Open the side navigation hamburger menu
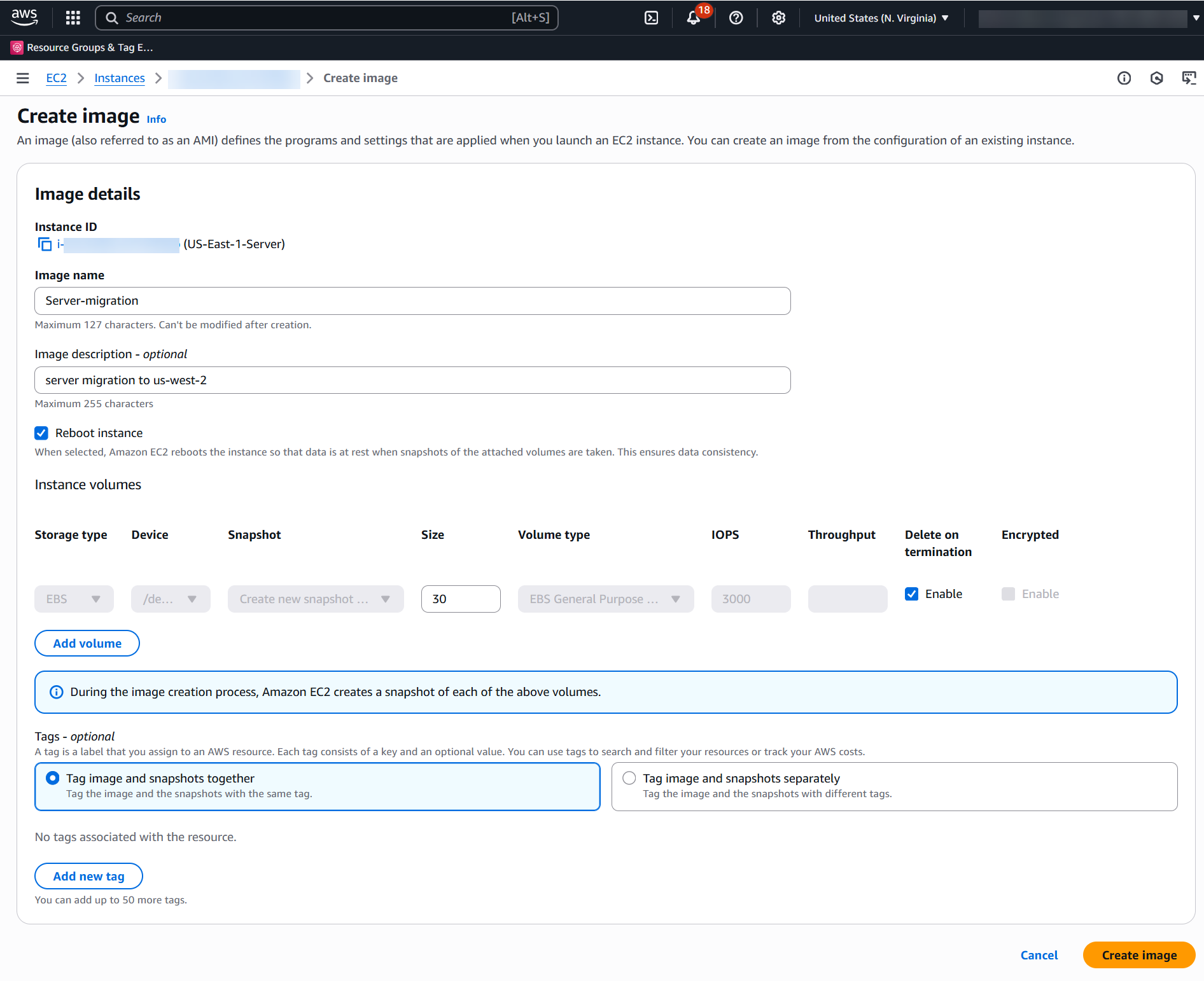This screenshot has width=1204, height=981. [23, 78]
